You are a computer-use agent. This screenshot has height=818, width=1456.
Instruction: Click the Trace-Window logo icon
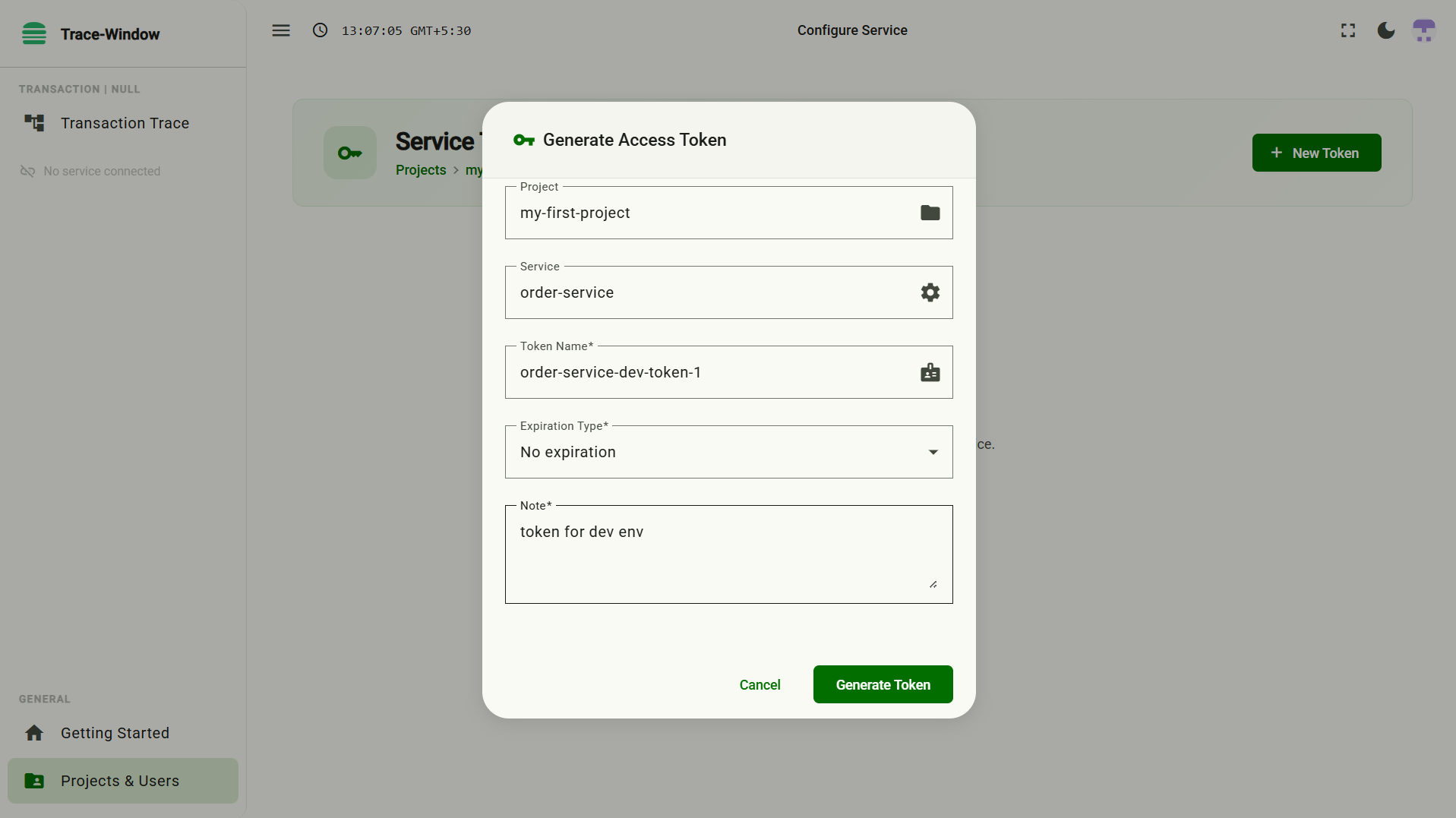34,33
